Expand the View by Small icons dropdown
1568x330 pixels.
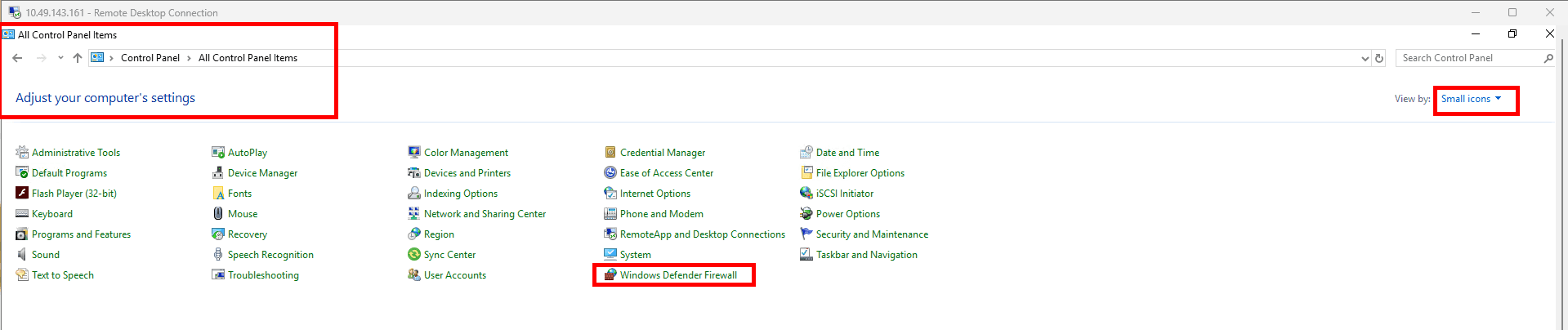1471,99
